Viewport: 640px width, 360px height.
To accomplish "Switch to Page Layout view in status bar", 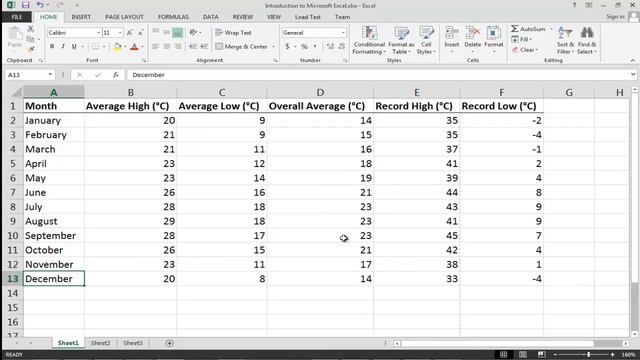I will pos(522,355).
